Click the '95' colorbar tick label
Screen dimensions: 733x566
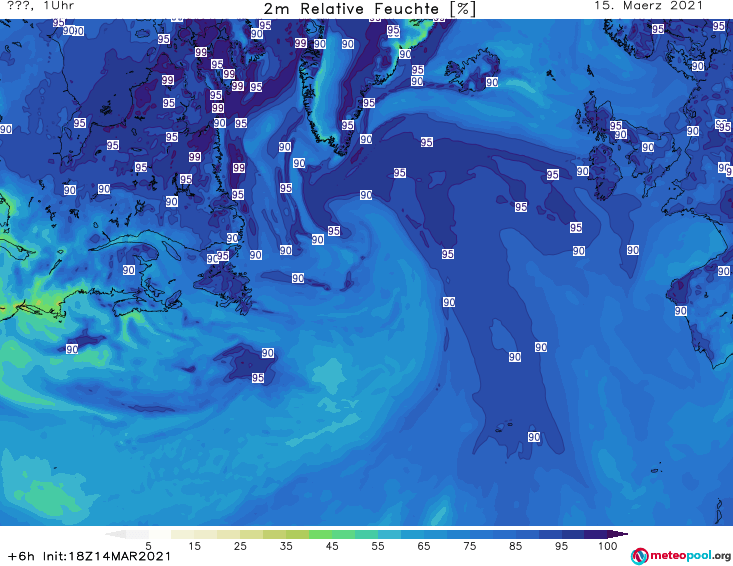click(x=561, y=546)
